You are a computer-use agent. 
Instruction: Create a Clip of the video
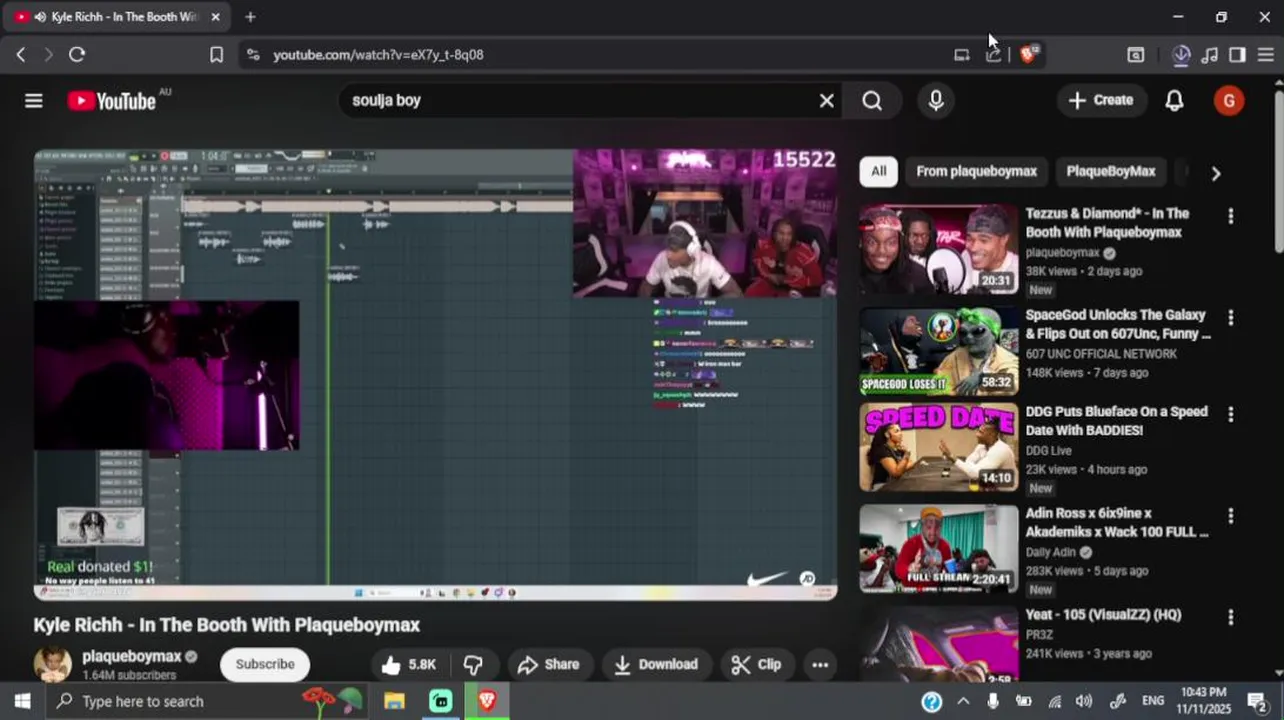tap(757, 664)
